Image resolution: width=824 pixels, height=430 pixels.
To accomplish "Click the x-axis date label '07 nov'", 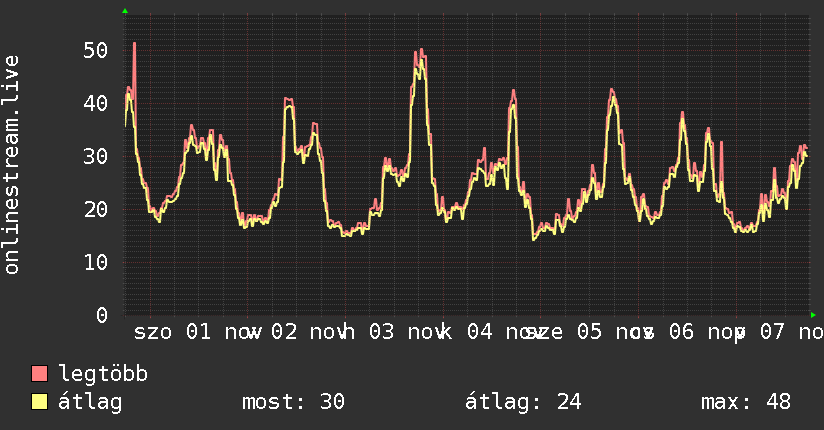I will [791, 332].
